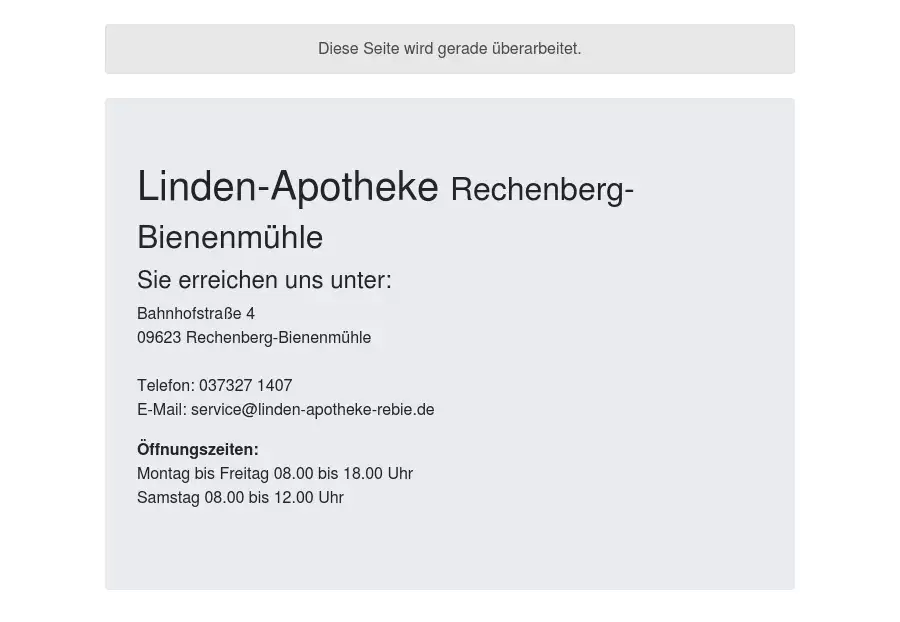Click the postal code "09623"
Image resolution: width=900 pixels, height=622 pixels.
pyautogui.click(x=159, y=338)
